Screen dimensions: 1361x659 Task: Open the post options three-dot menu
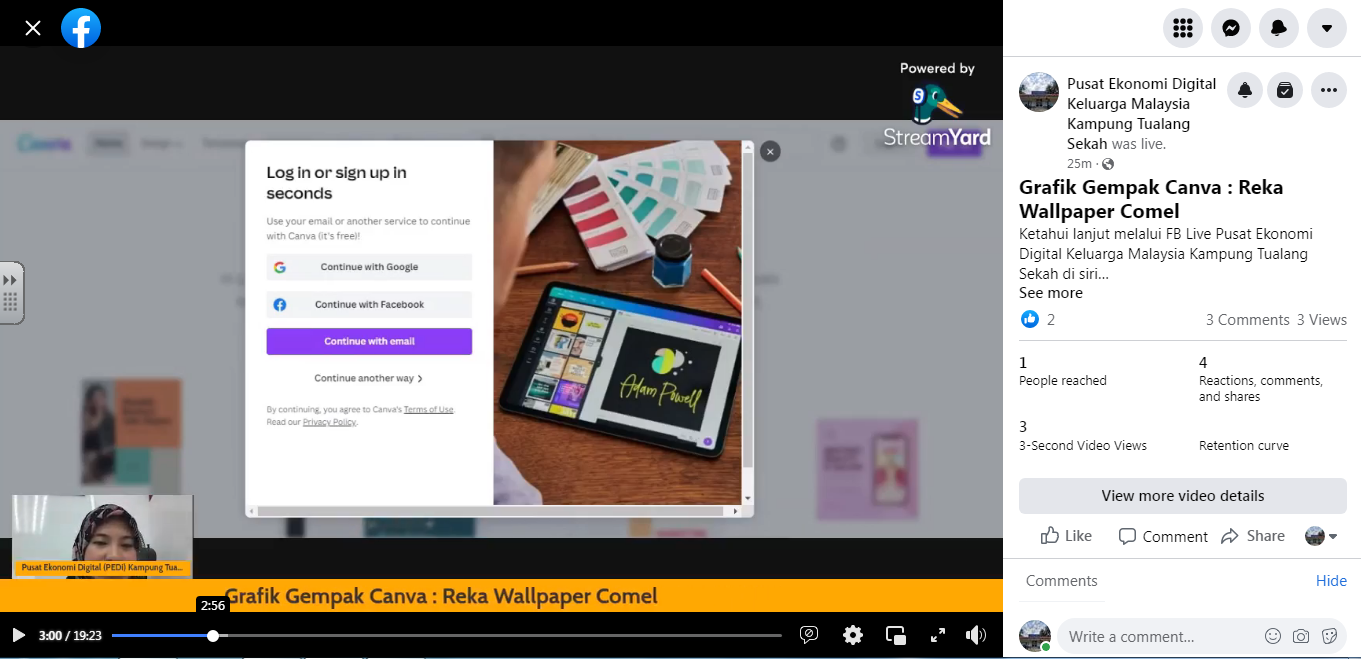[1329, 90]
